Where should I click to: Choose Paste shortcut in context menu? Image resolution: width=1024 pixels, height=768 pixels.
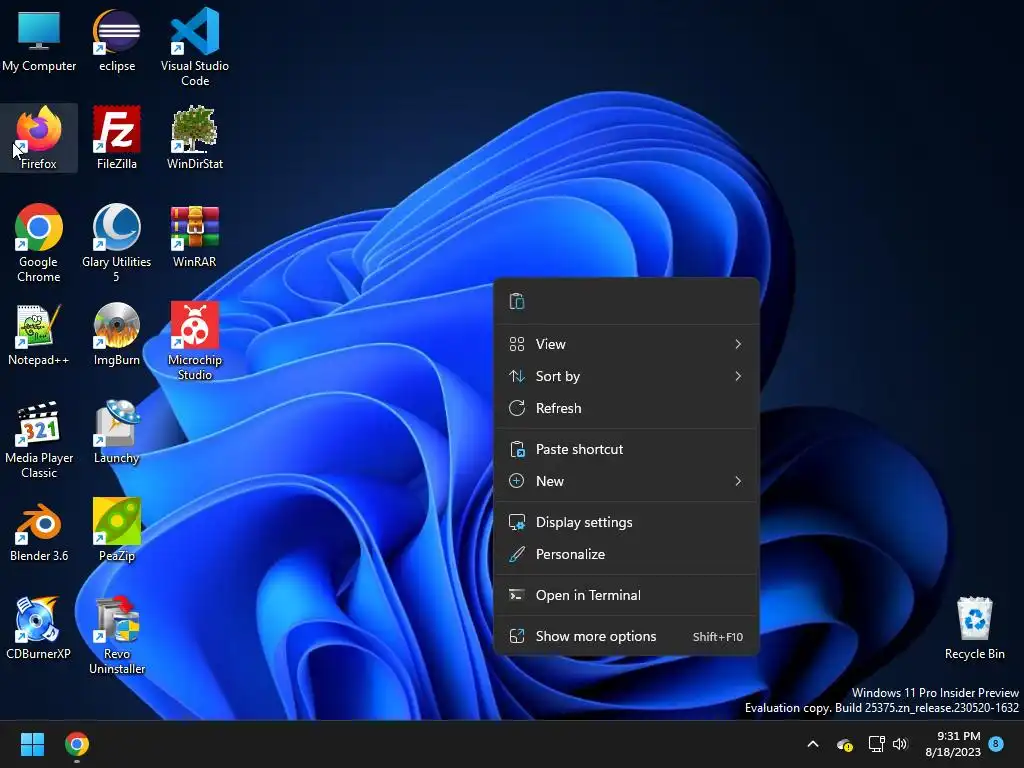626,449
